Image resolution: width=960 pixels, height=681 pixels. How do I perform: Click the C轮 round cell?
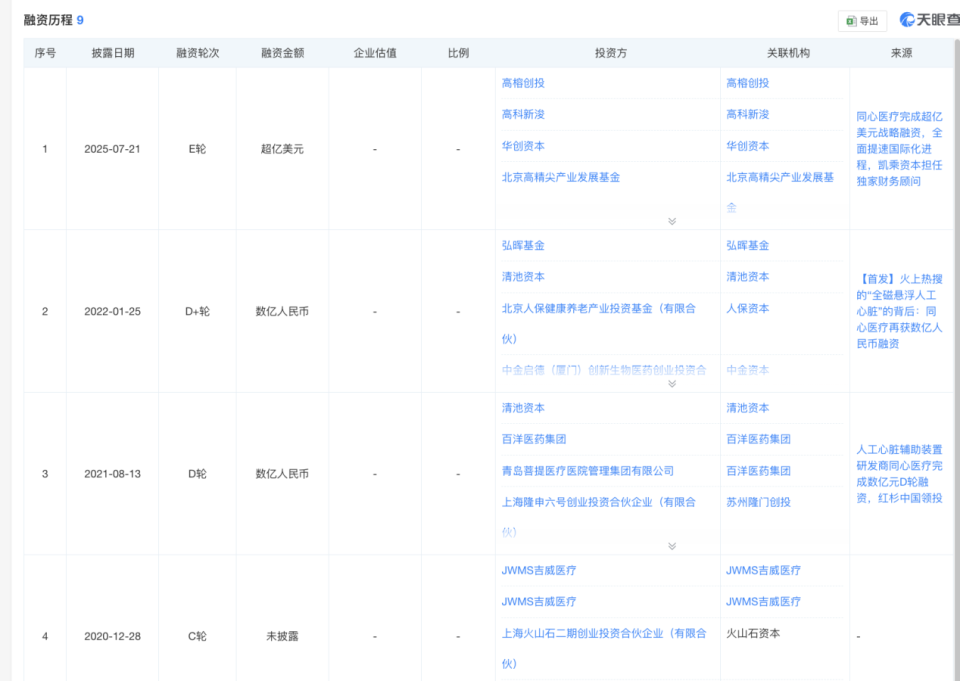[197, 636]
